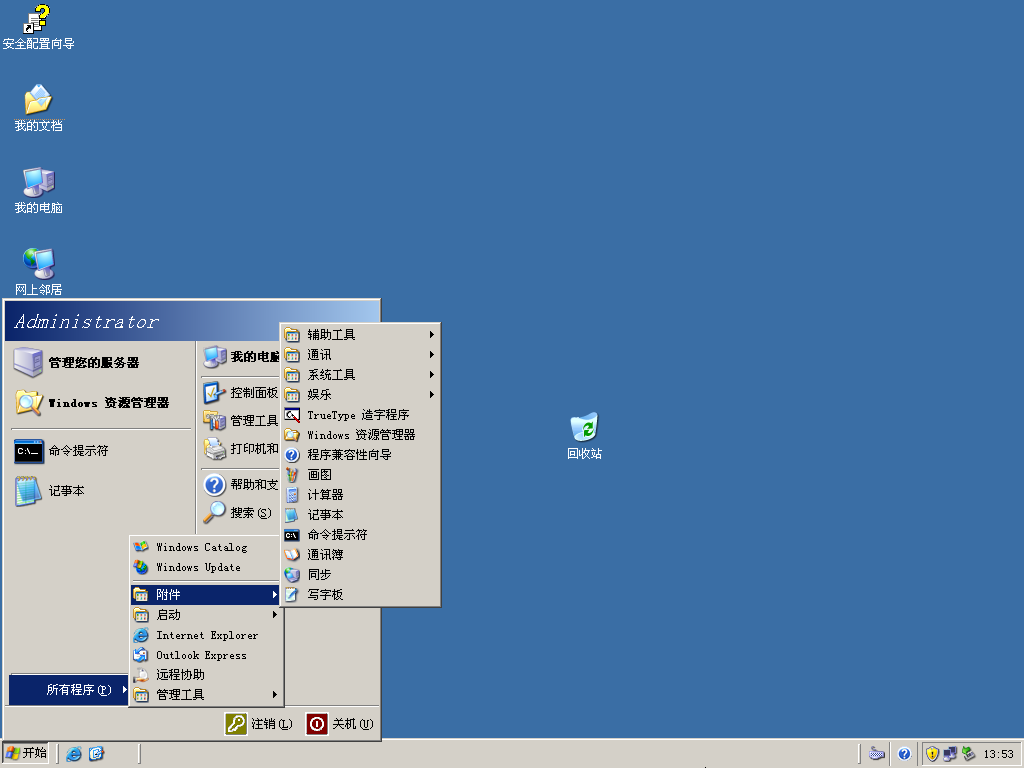The height and width of the screenshot is (768, 1024).
Task: Launch 记事本 from accessories submenu
Action: [360, 515]
